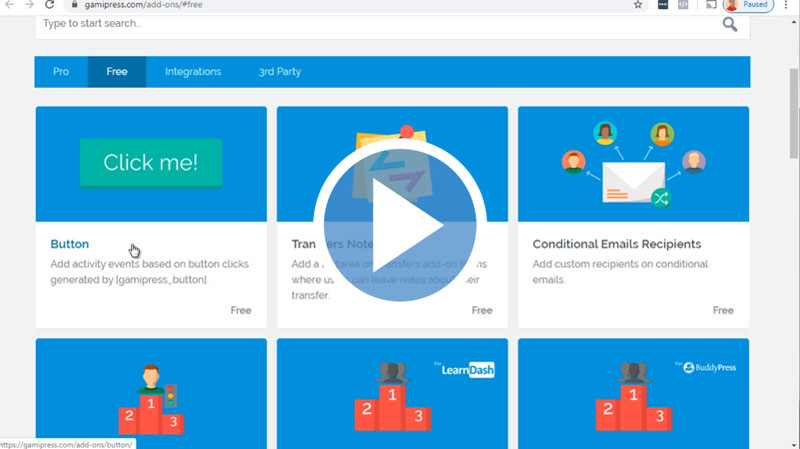Click the dark extension icon in toolbar
Screen dimensions: 800x449
pyautogui.click(x=664, y=5)
